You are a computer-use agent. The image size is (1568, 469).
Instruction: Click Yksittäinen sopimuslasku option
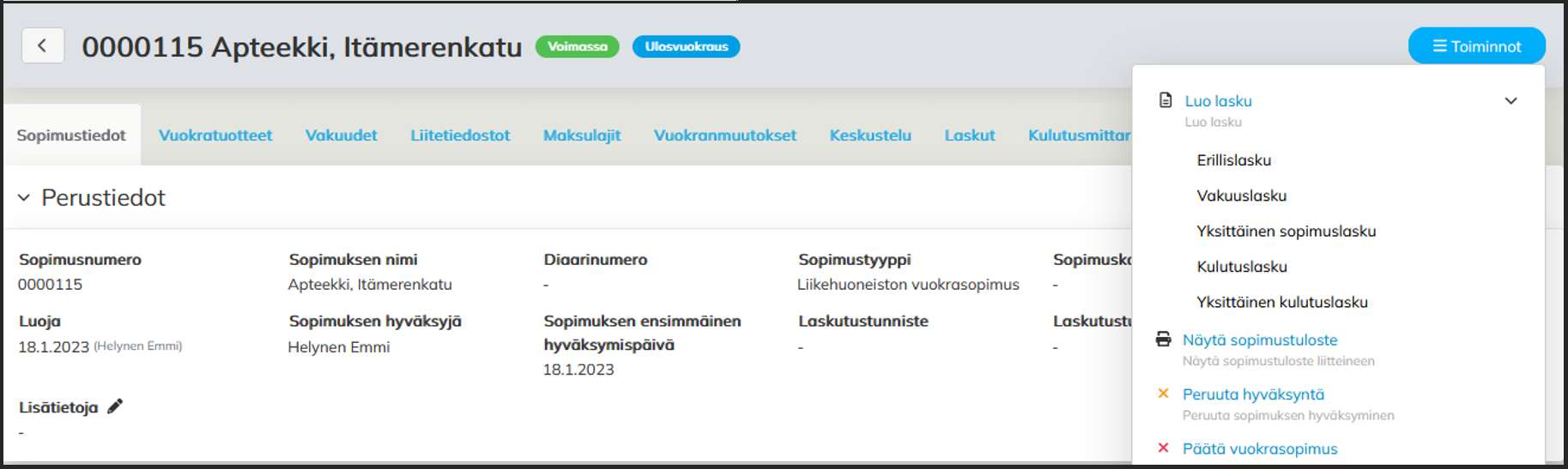pos(1286,231)
